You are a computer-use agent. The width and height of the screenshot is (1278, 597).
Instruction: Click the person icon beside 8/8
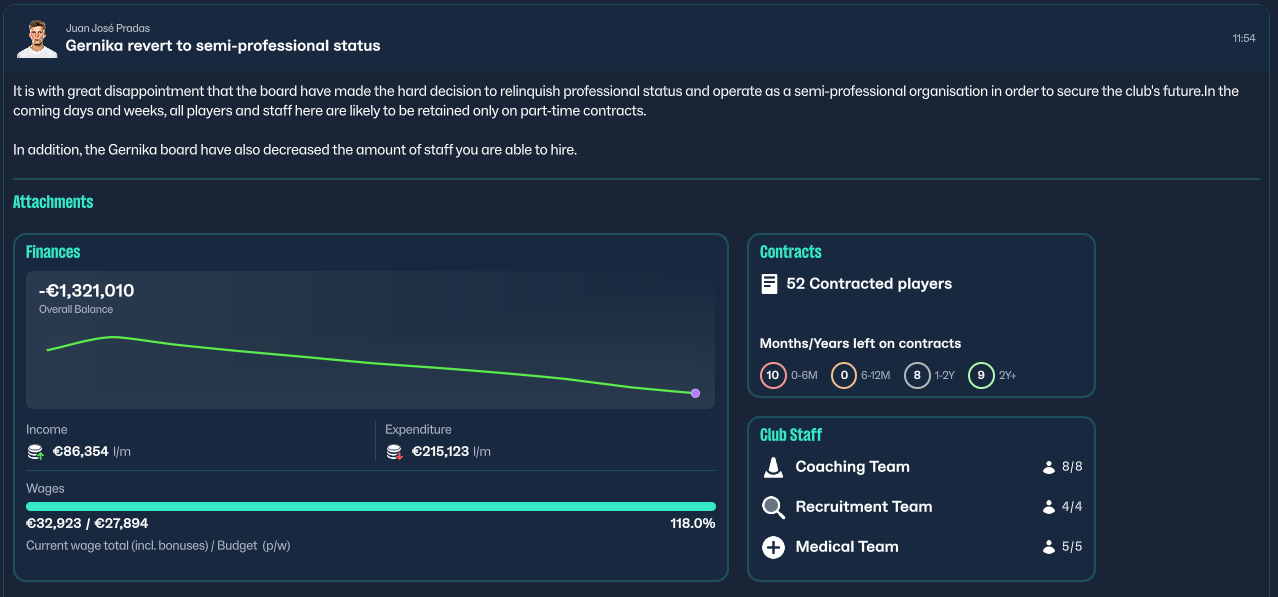[x=1049, y=467]
